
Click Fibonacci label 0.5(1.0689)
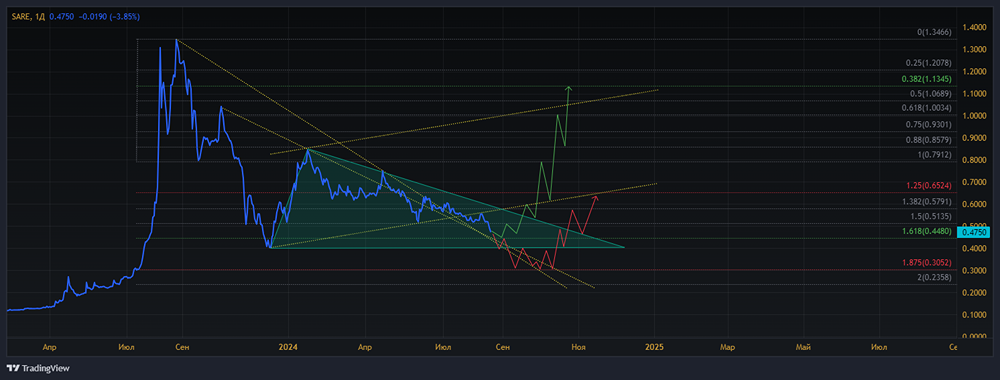931,94
